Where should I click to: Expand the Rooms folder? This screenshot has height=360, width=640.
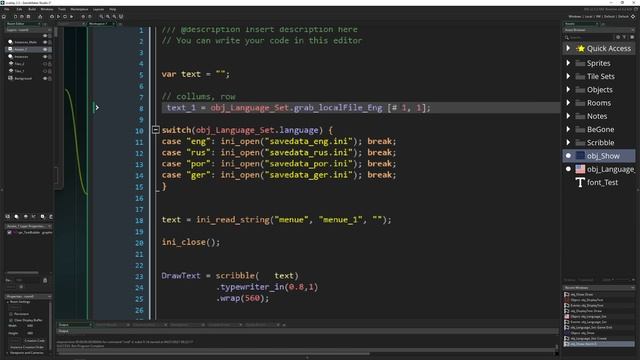[x=568, y=103]
